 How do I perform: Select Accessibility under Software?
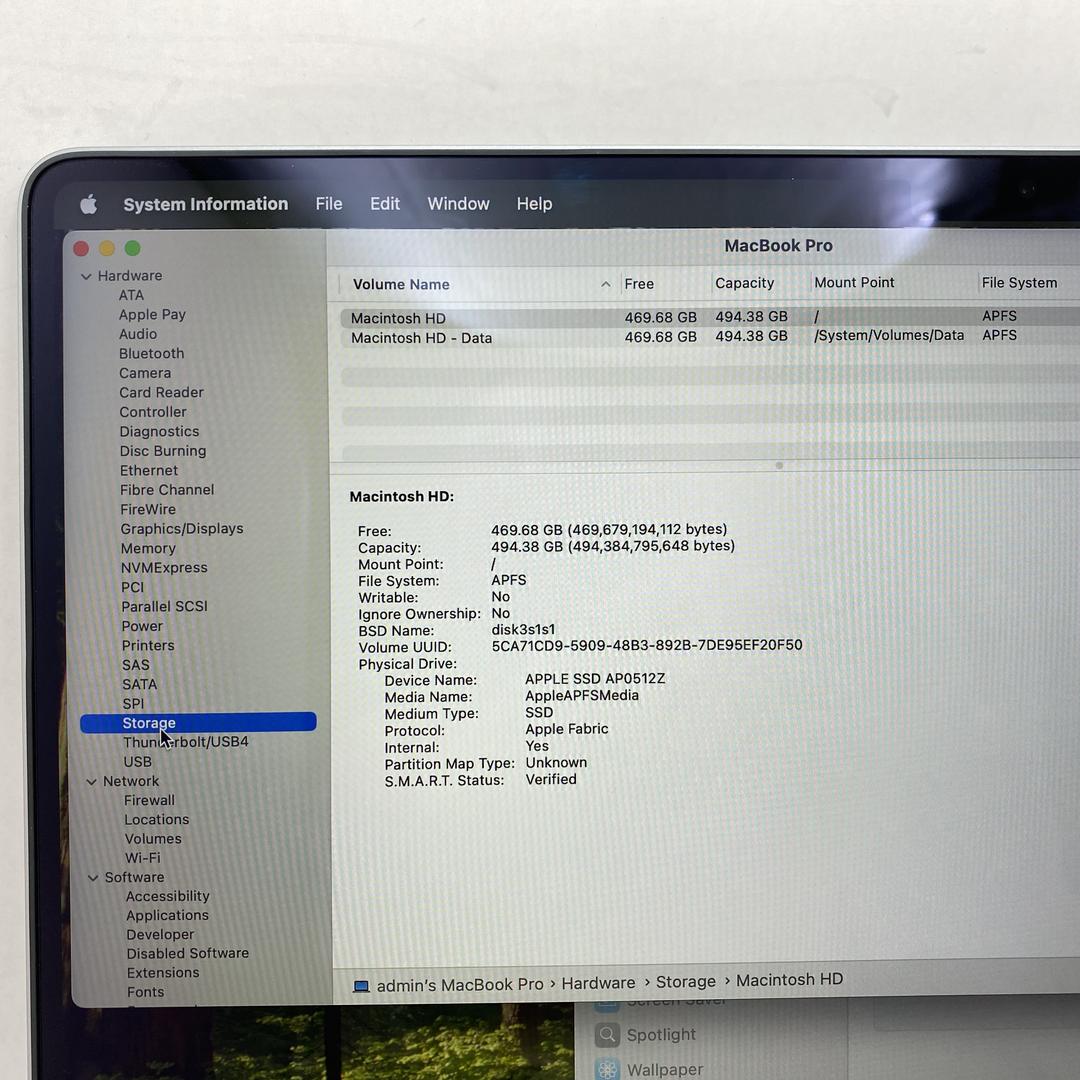pyautogui.click(x=167, y=896)
